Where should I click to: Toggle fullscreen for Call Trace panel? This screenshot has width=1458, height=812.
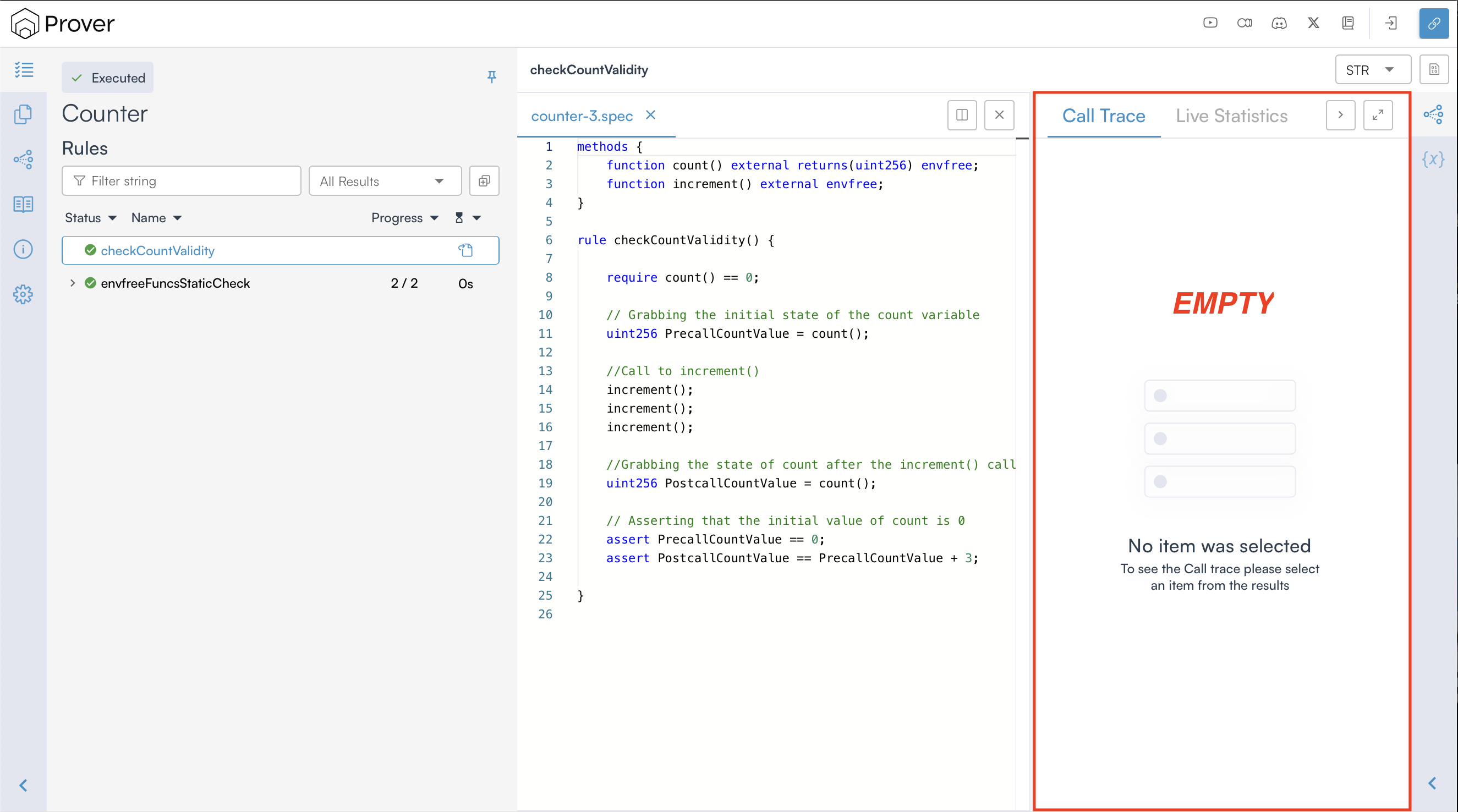pos(1378,116)
